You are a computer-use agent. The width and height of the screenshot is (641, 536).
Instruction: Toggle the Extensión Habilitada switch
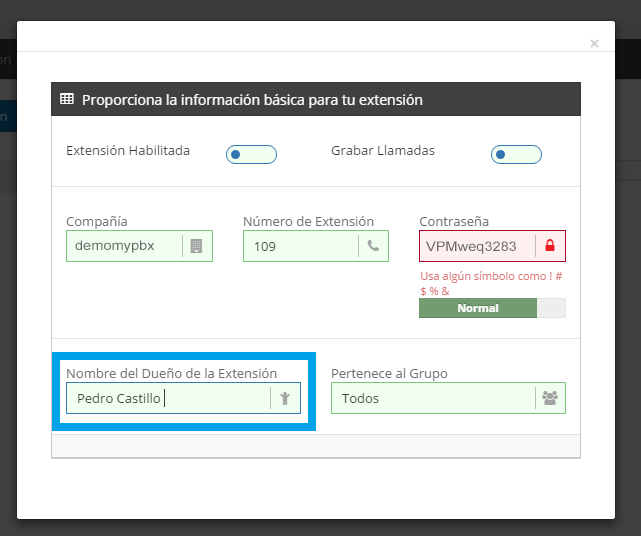tap(251, 154)
